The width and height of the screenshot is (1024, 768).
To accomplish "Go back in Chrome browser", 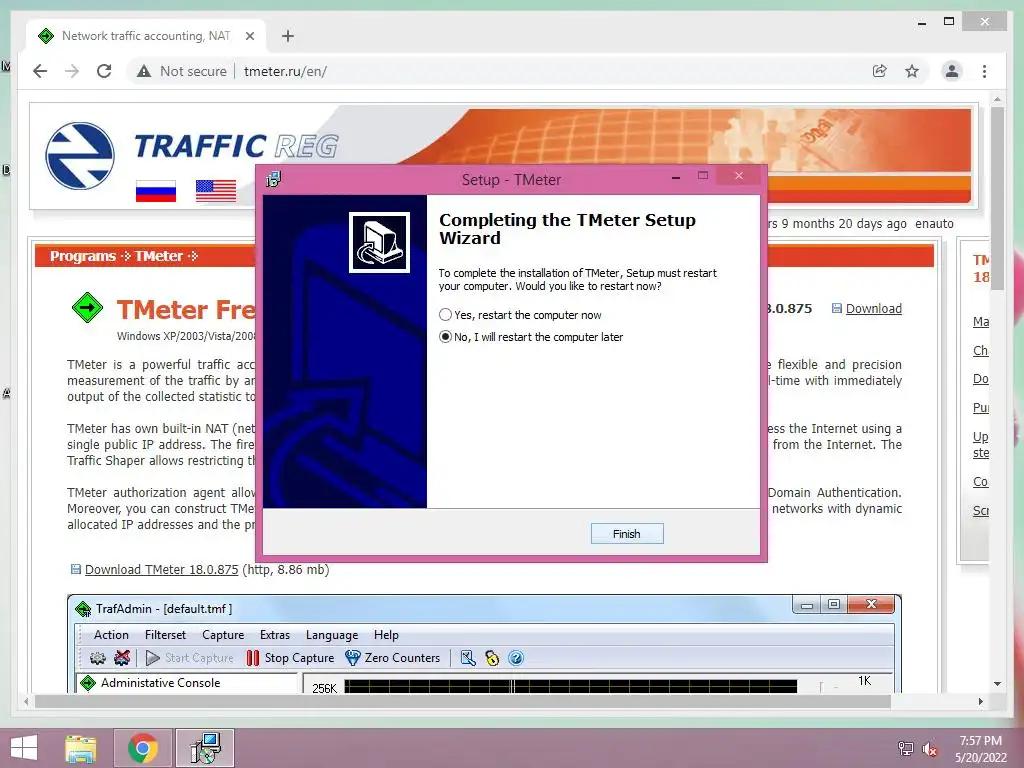I will click(40, 71).
